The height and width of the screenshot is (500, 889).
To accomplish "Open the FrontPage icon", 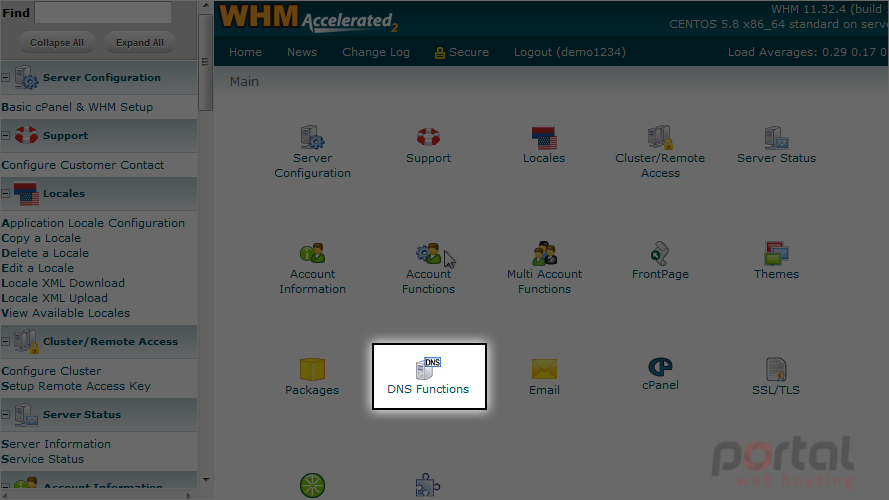I will tap(660, 253).
